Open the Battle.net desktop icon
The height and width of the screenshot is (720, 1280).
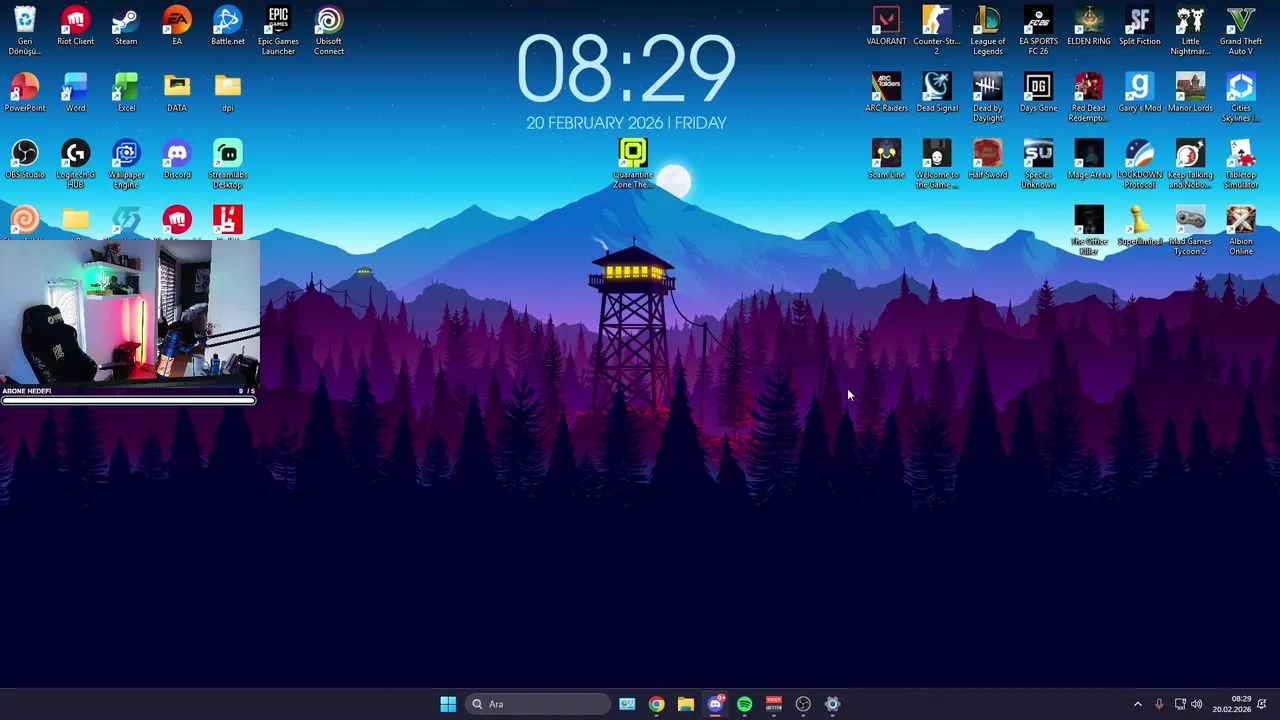(227, 27)
